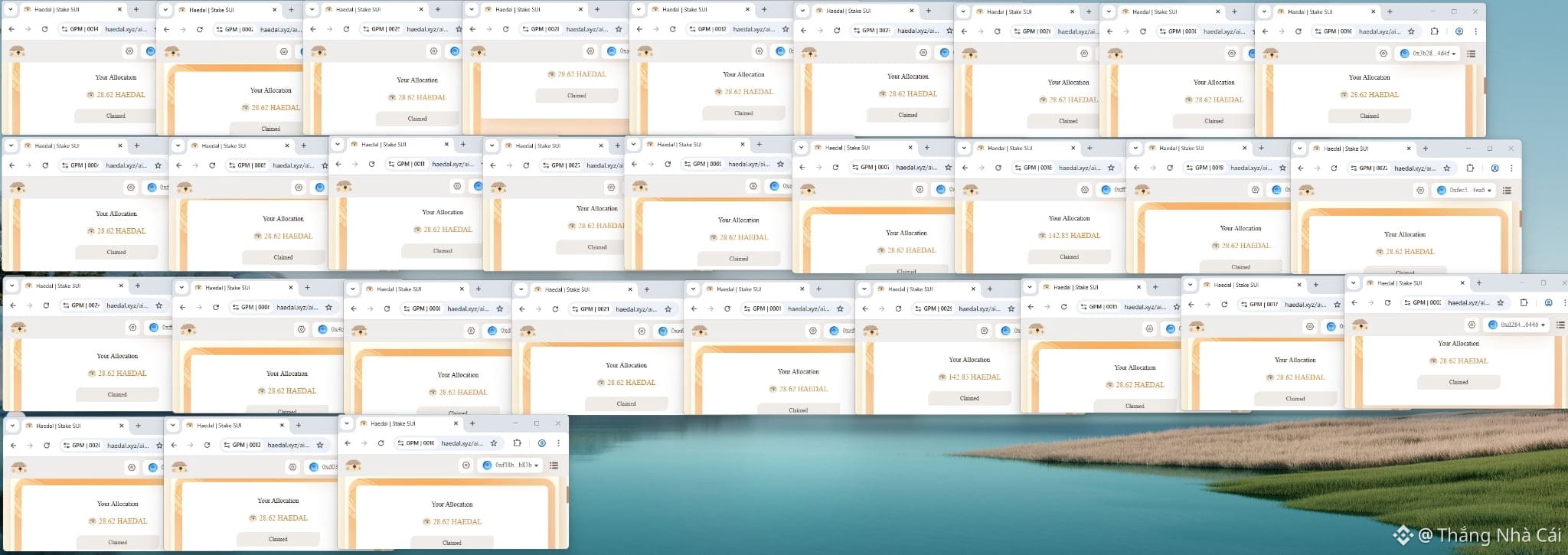This screenshot has width=1568, height=555.
Task: Open the settings gear beside wallet 0xf38b...b83b
Action: pos(465,465)
